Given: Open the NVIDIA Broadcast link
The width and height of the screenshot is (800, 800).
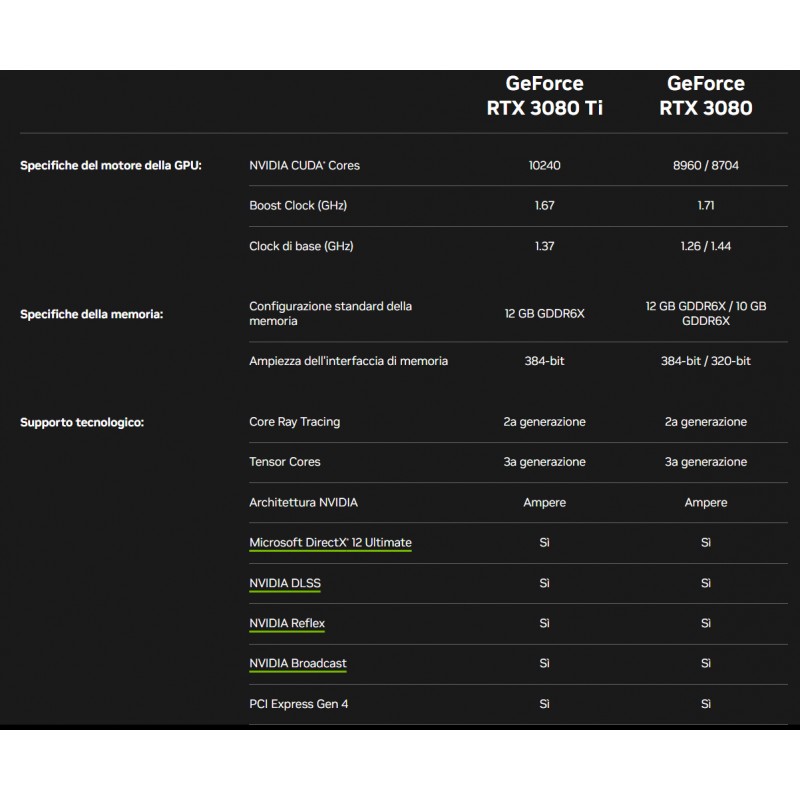Looking at the screenshot, I should pyautogui.click(x=297, y=664).
